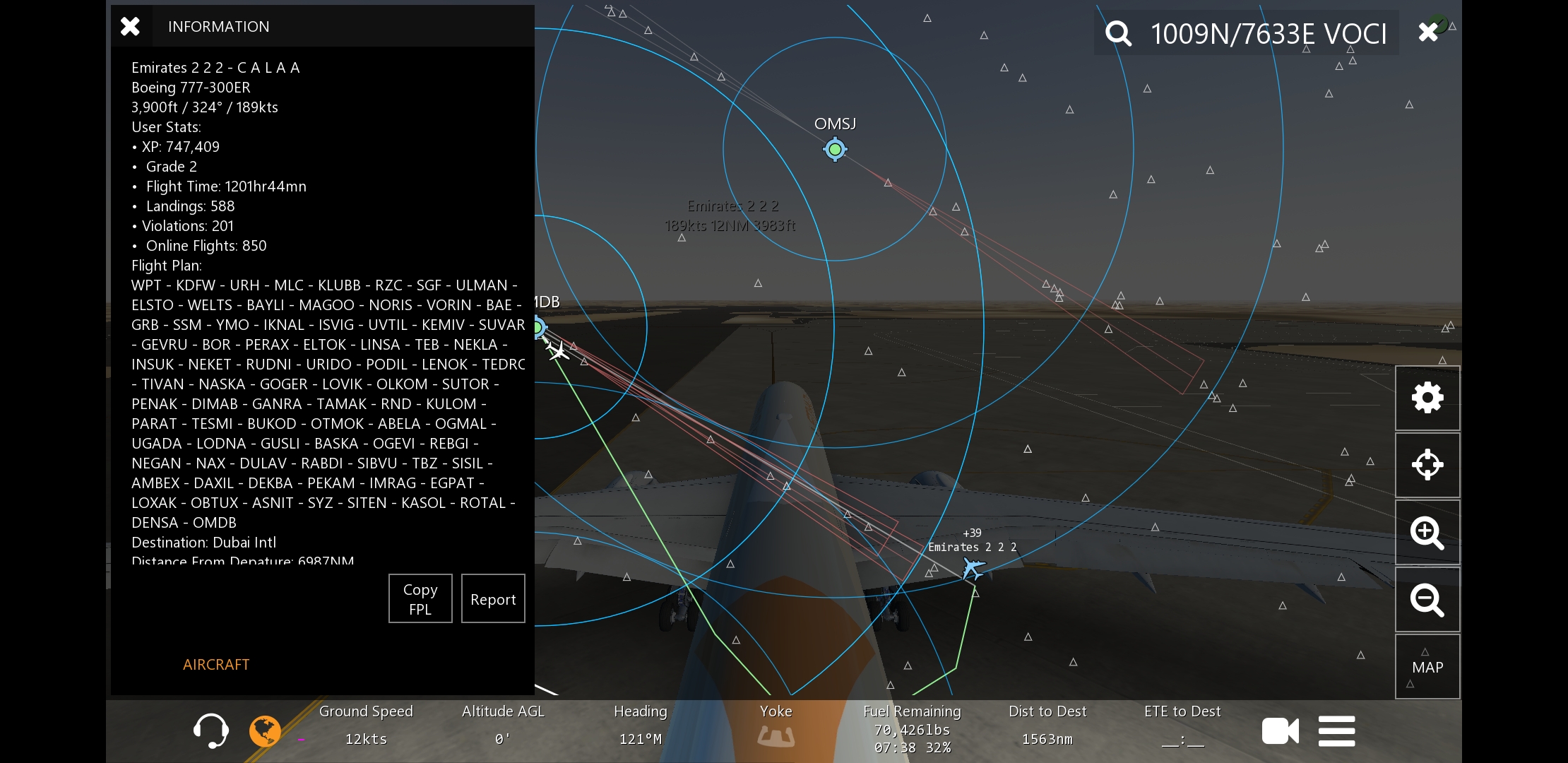The height and width of the screenshot is (763, 1568).
Task: Toggle the MAP view button
Action: click(x=1427, y=667)
